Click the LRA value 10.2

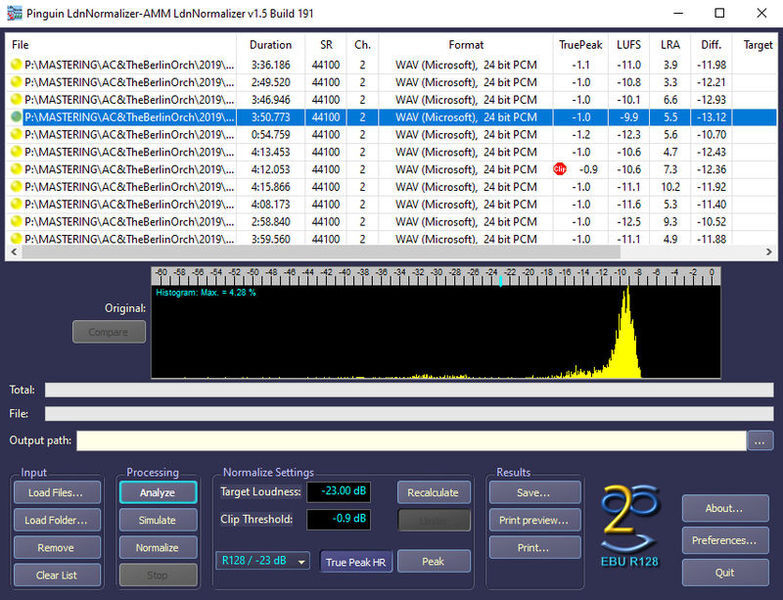pos(670,187)
